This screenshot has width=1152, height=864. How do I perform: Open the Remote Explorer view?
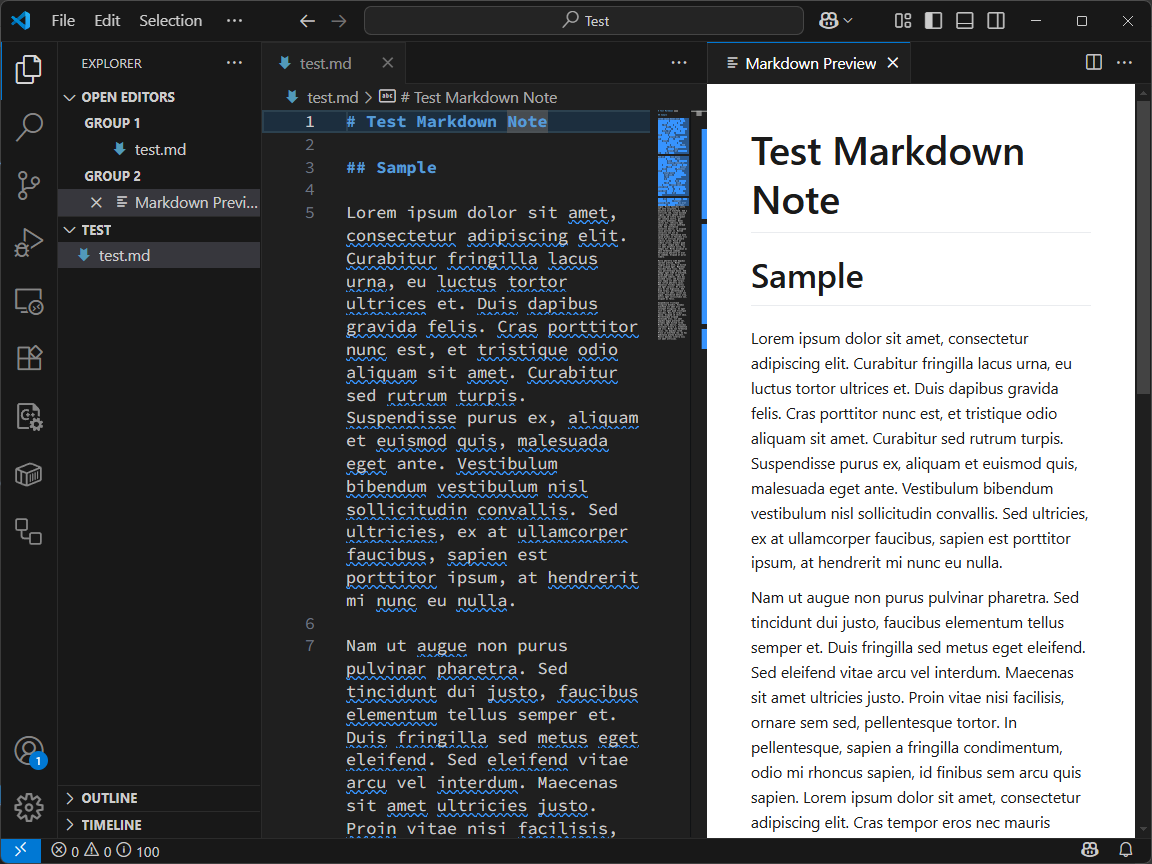pos(29,300)
